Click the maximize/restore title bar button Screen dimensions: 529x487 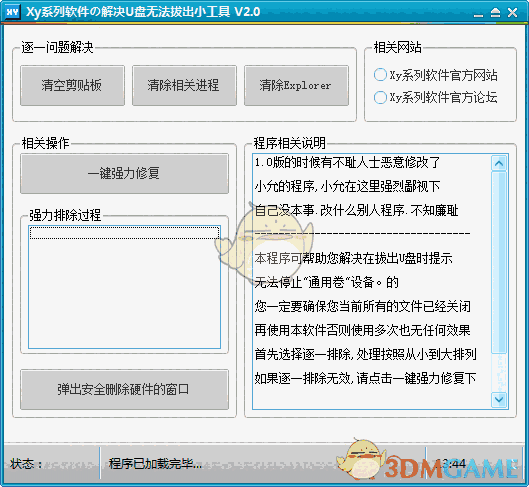[x=495, y=13]
